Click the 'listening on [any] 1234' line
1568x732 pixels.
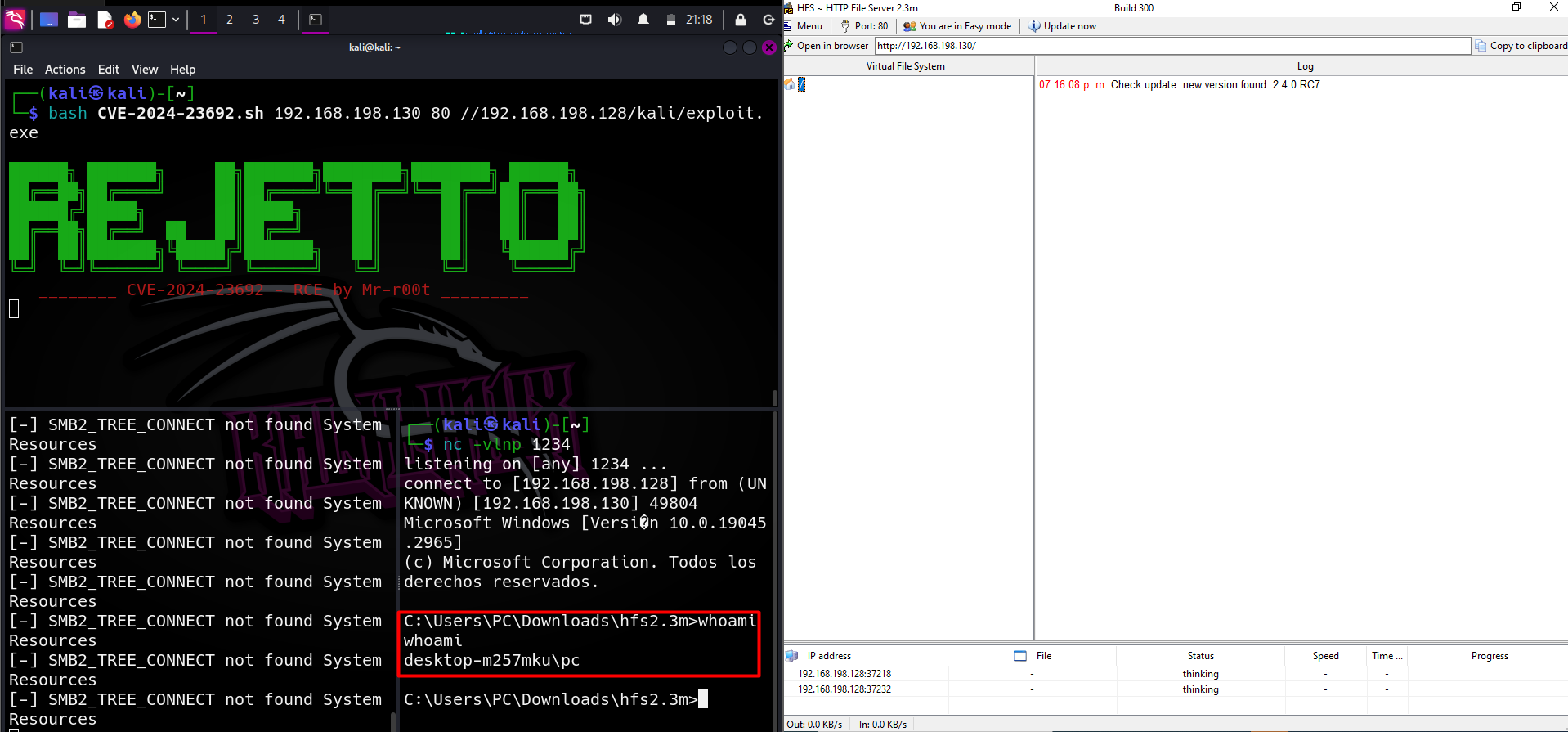coord(535,464)
